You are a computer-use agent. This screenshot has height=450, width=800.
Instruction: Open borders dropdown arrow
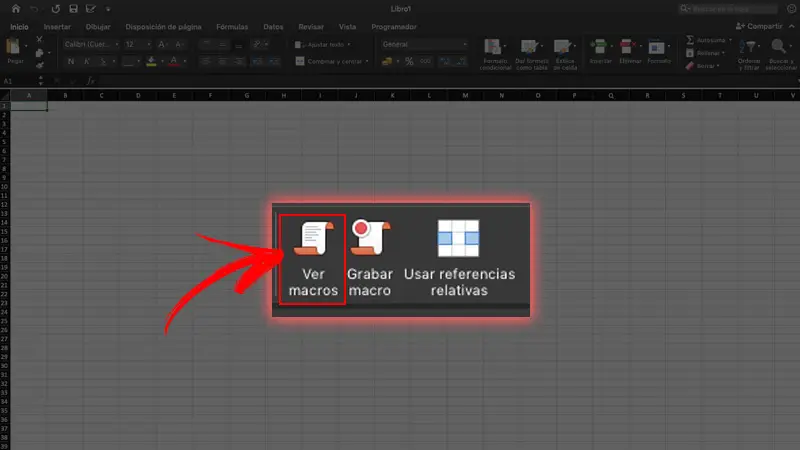pyautogui.click(x=138, y=62)
